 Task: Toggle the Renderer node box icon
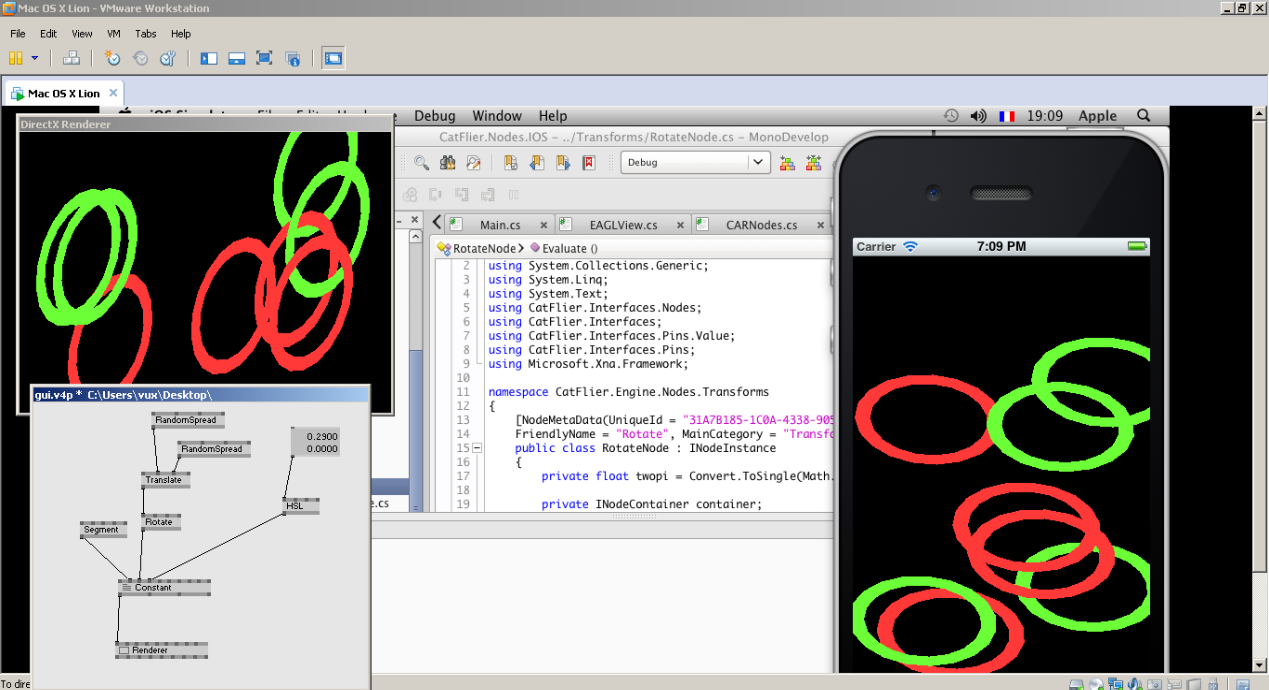pyautogui.click(x=124, y=650)
